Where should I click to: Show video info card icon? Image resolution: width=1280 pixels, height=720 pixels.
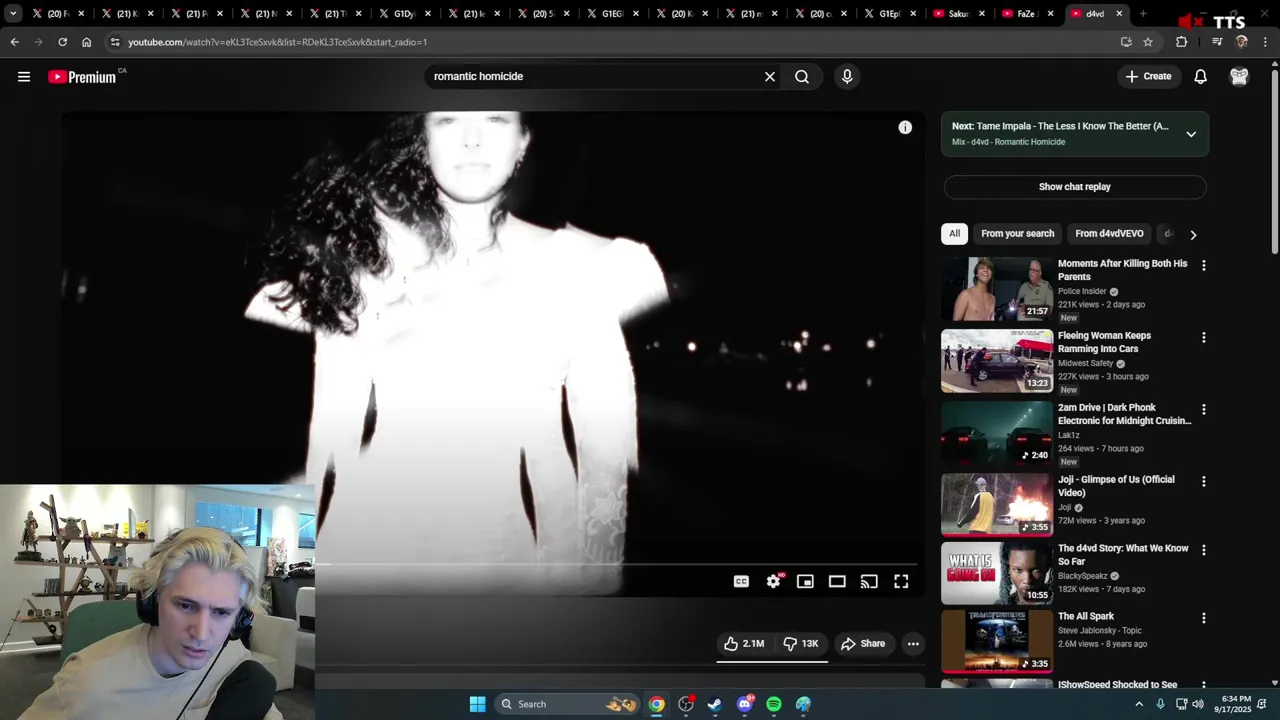[905, 127]
